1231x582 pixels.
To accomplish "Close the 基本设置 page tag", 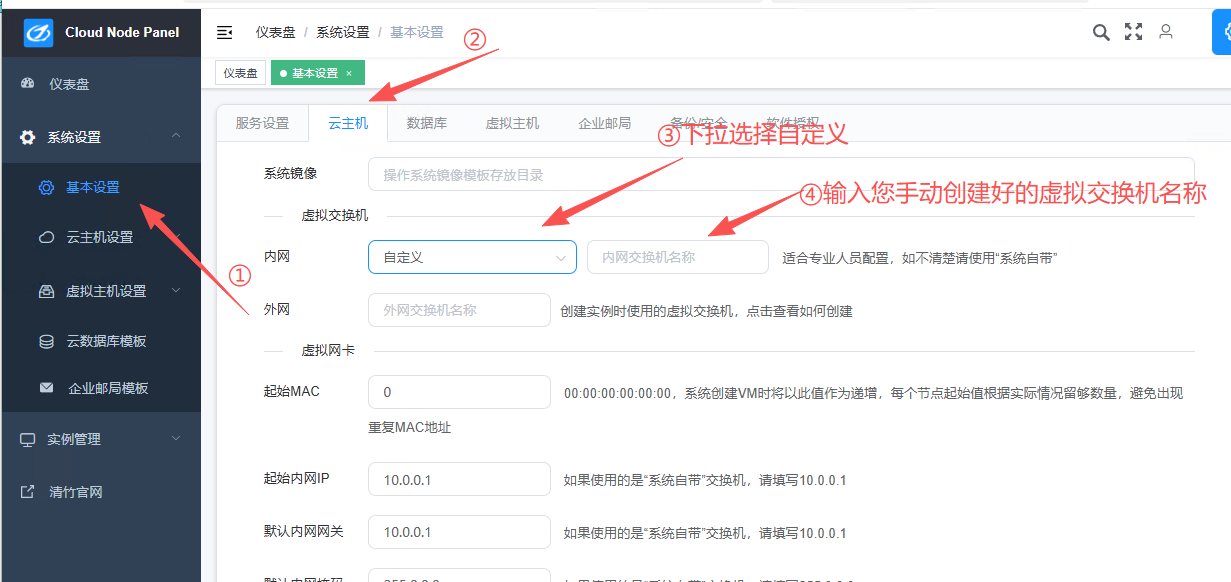I will click(x=349, y=73).
